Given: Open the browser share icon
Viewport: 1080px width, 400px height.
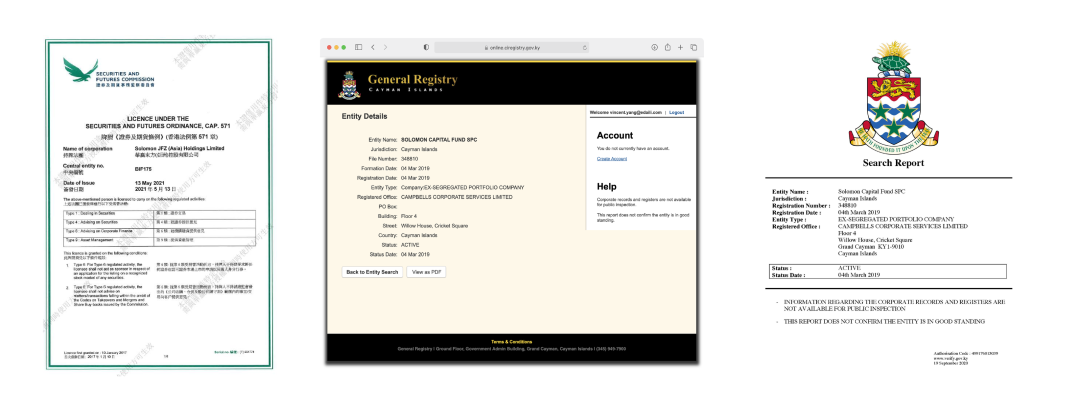Looking at the screenshot, I should tap(667, 48).
